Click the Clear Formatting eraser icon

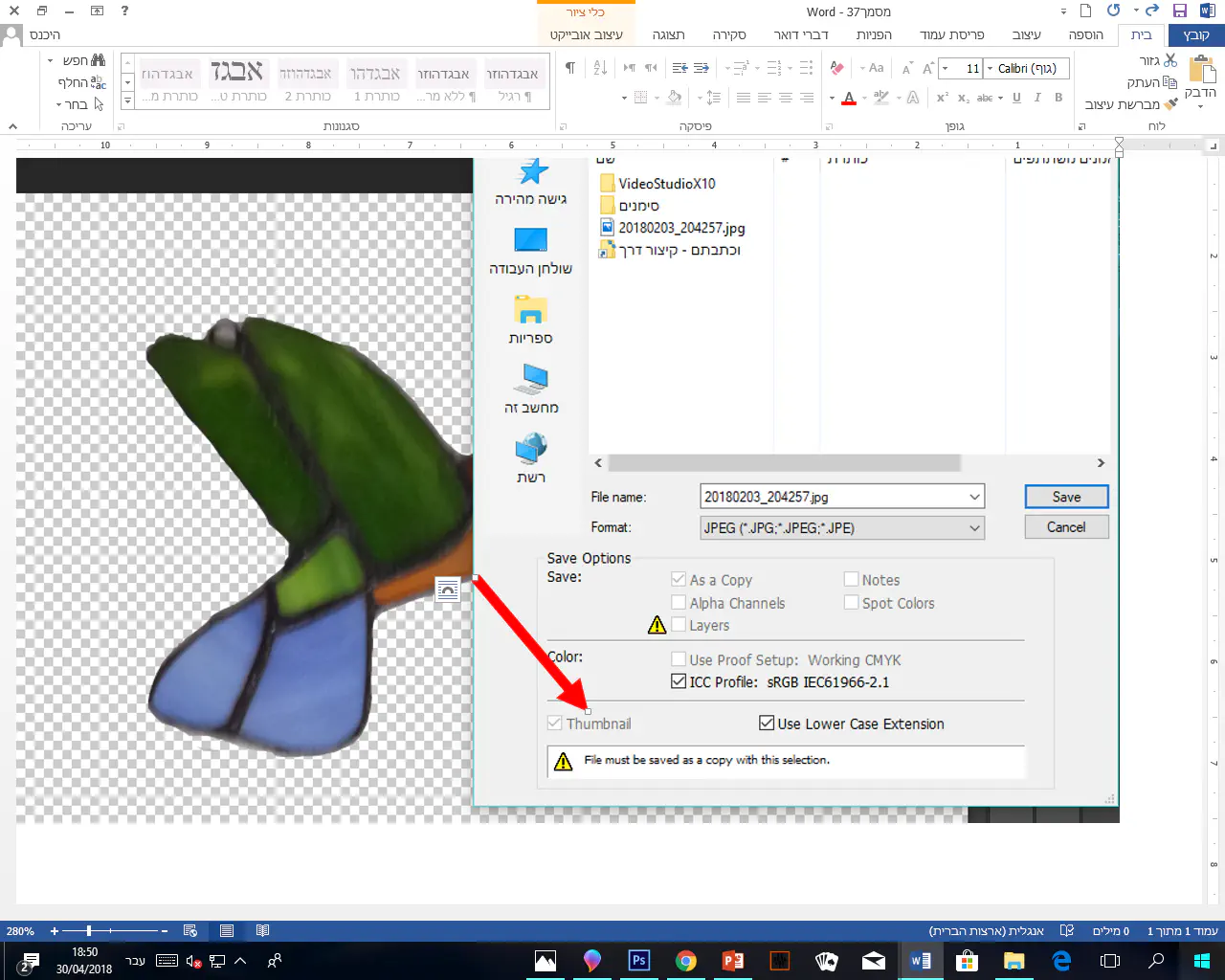(837, 68)
